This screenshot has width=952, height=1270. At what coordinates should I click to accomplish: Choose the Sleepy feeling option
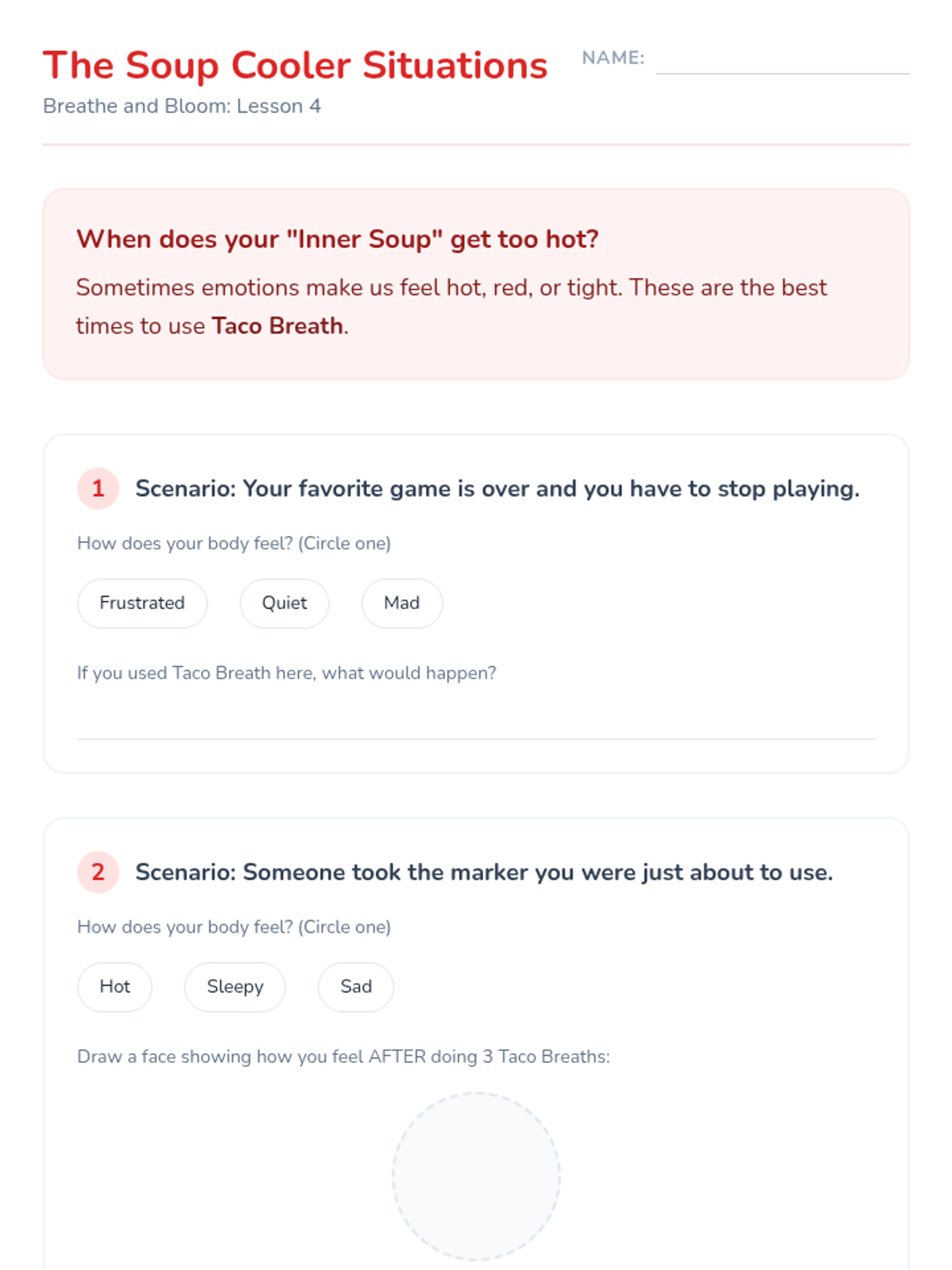pos(235,987)
